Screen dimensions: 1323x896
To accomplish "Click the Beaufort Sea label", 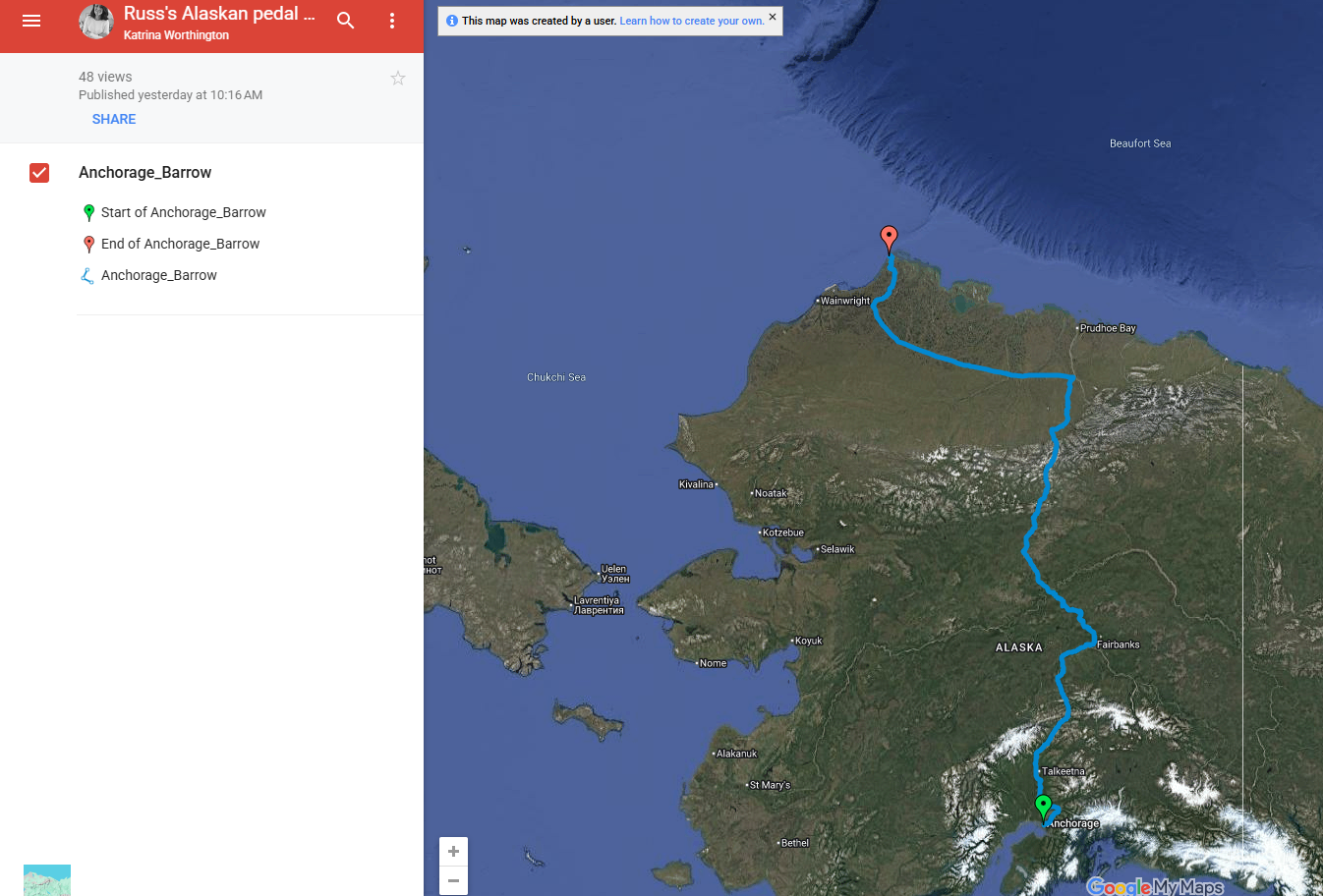I will 1140,143.
